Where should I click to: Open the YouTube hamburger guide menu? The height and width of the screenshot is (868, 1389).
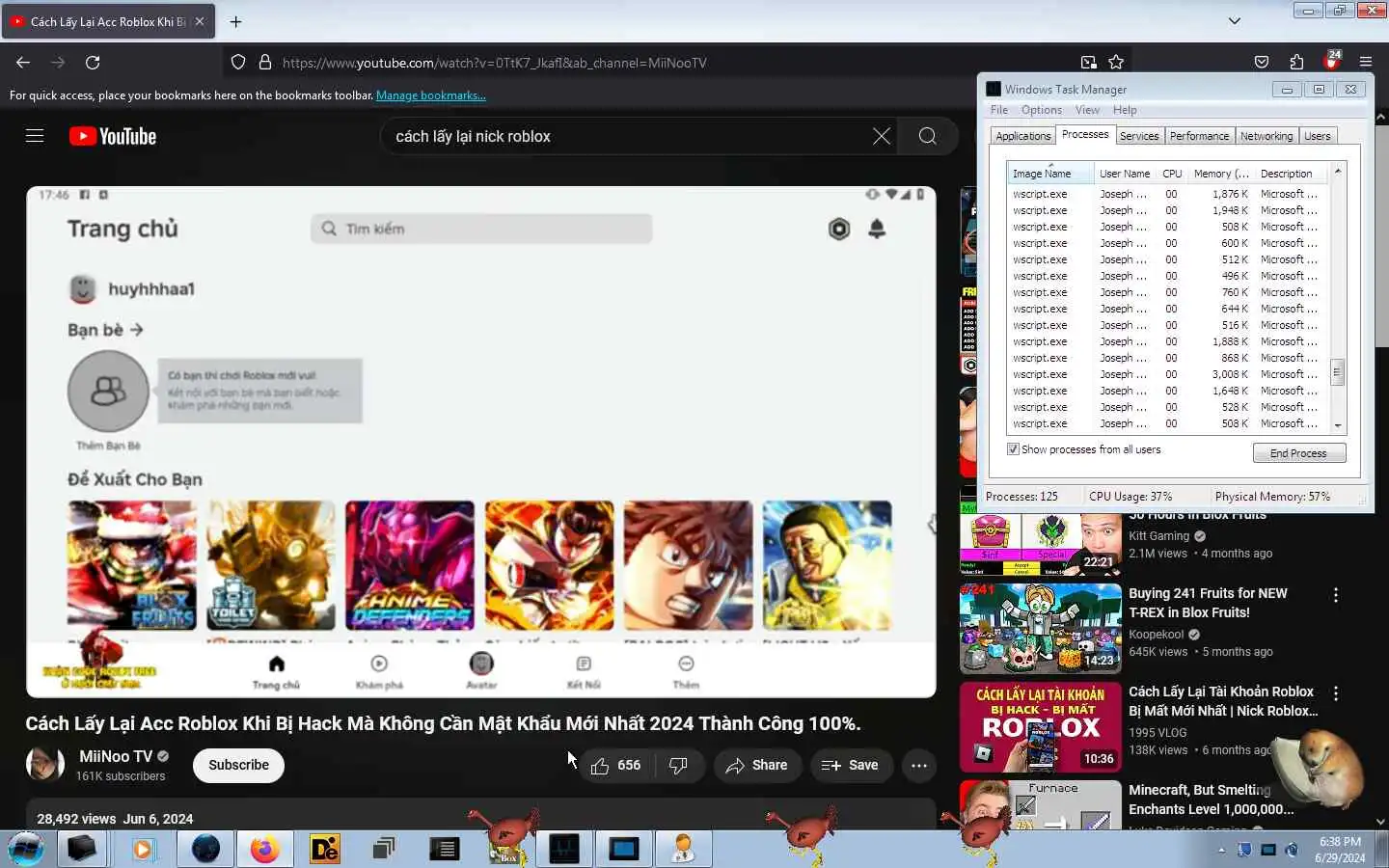[35, 136]
